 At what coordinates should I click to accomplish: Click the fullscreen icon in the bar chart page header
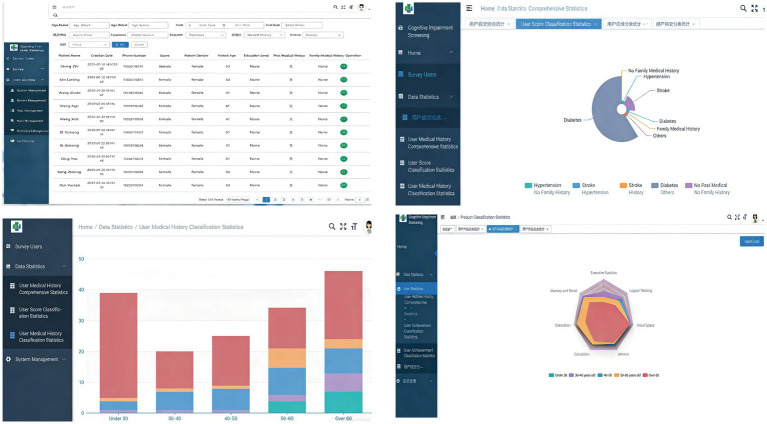(x=343, y=226)
